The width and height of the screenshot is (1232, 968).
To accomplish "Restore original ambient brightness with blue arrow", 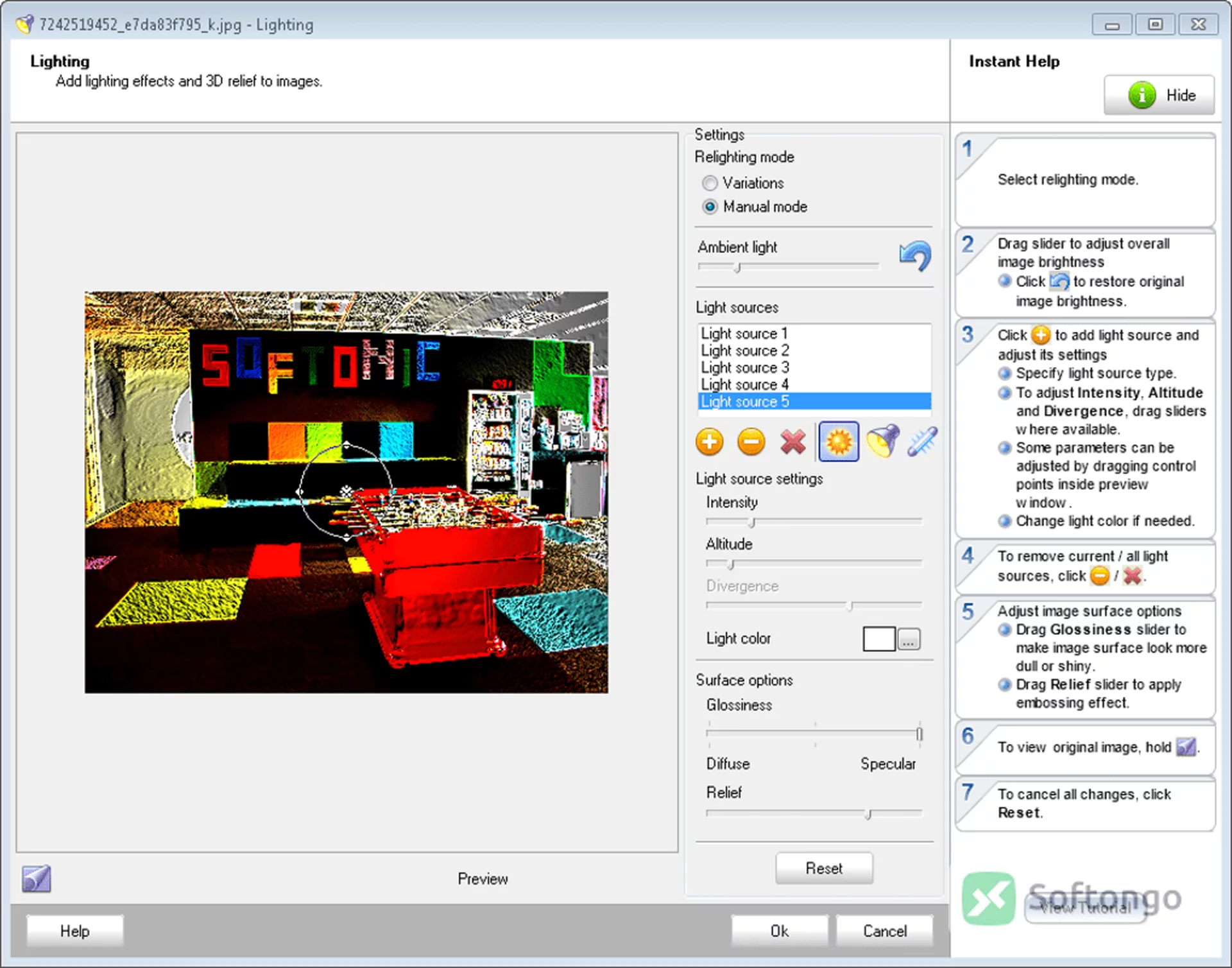I will pos(915,256).
